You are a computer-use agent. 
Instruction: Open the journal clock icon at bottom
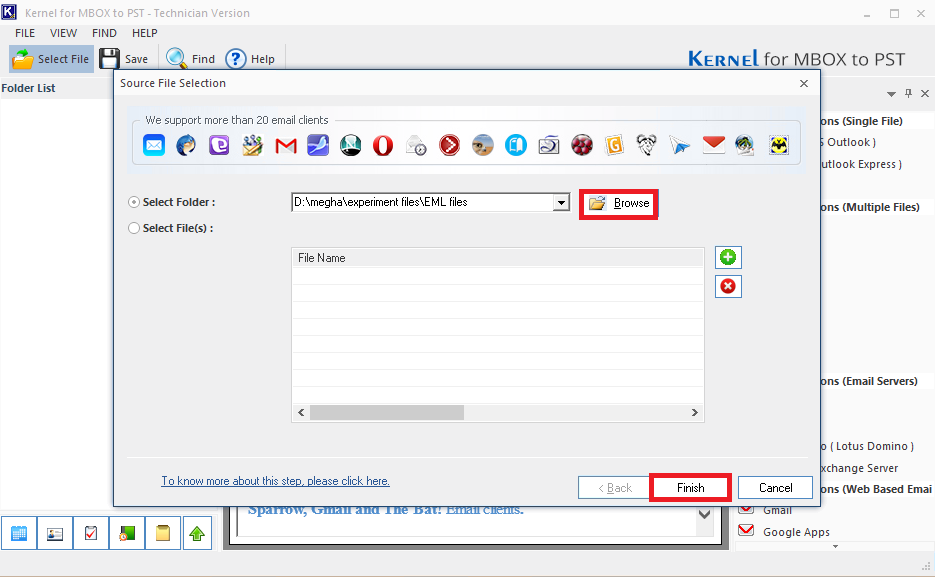(127, 533)
